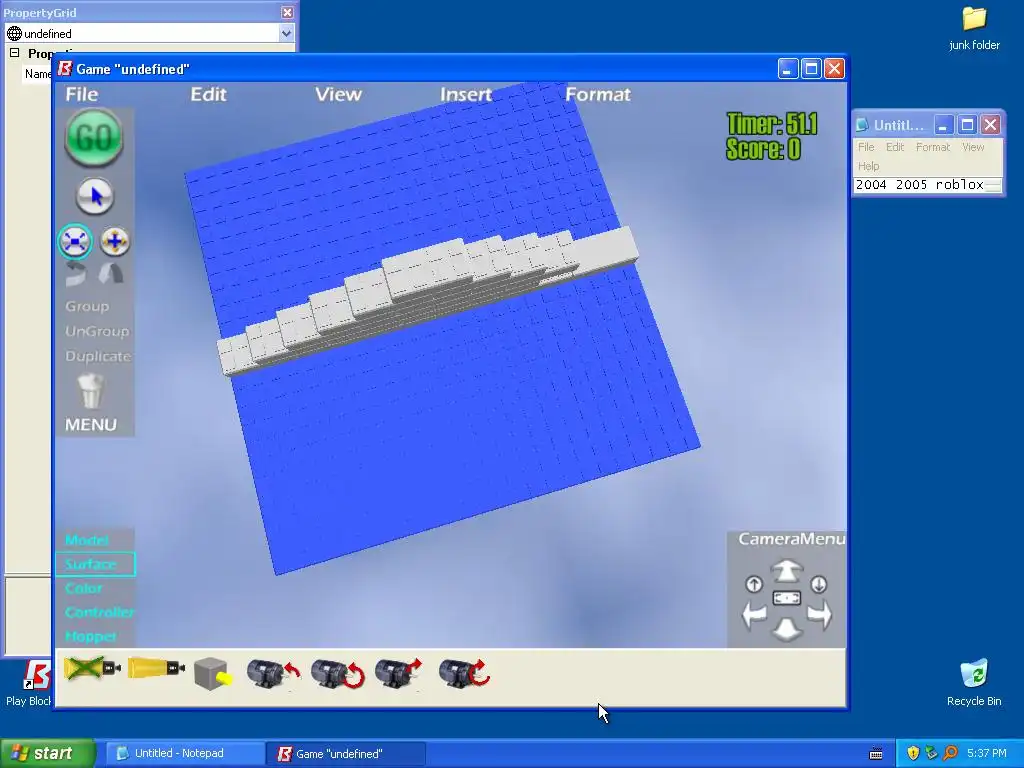Open the Insert menu in the Game window
The height and width of the screenshot is (768, 1024).
[x=466, y=94]
